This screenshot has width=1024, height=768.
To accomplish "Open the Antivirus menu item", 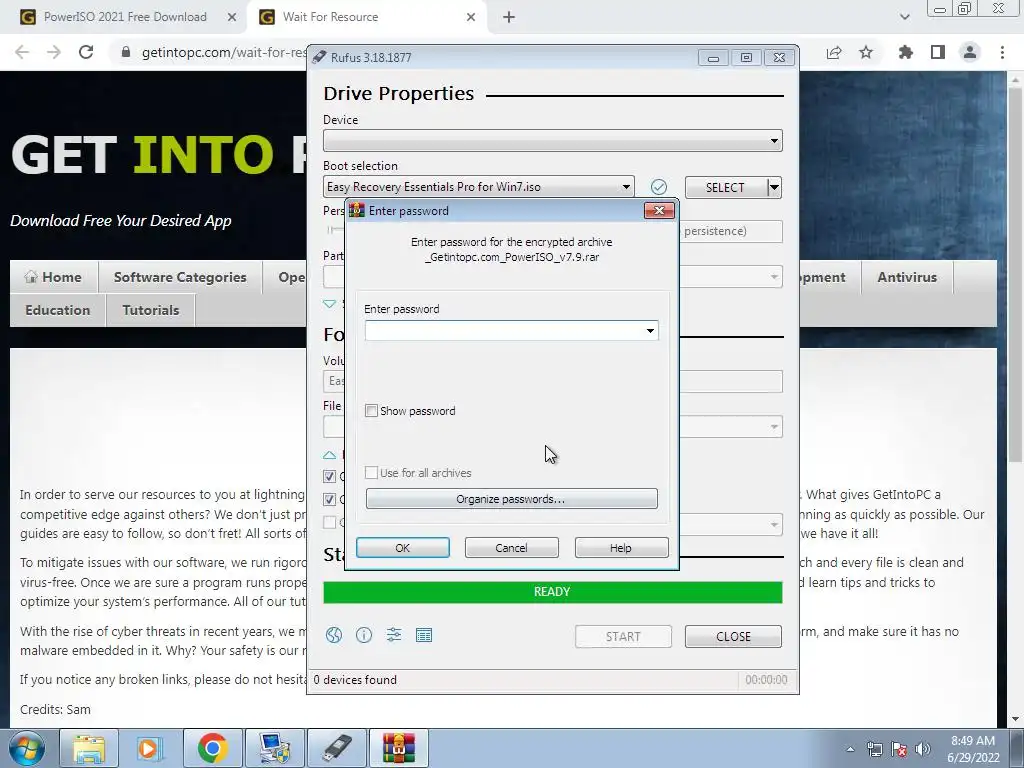I will [x=907, y=277].
